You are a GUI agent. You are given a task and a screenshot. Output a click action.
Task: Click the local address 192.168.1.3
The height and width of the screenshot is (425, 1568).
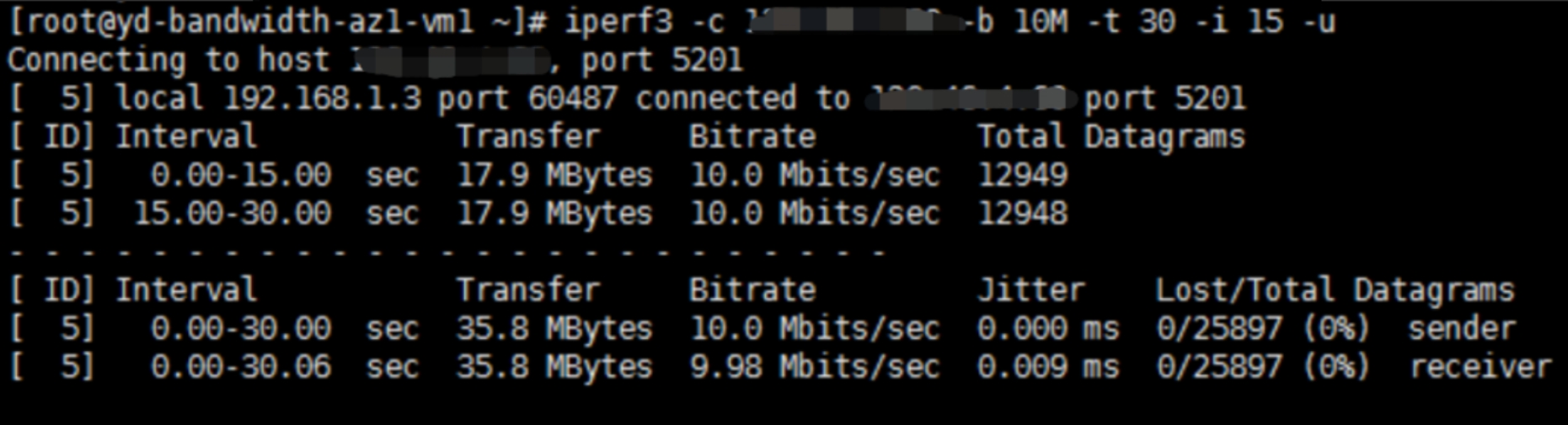point(322,98)
